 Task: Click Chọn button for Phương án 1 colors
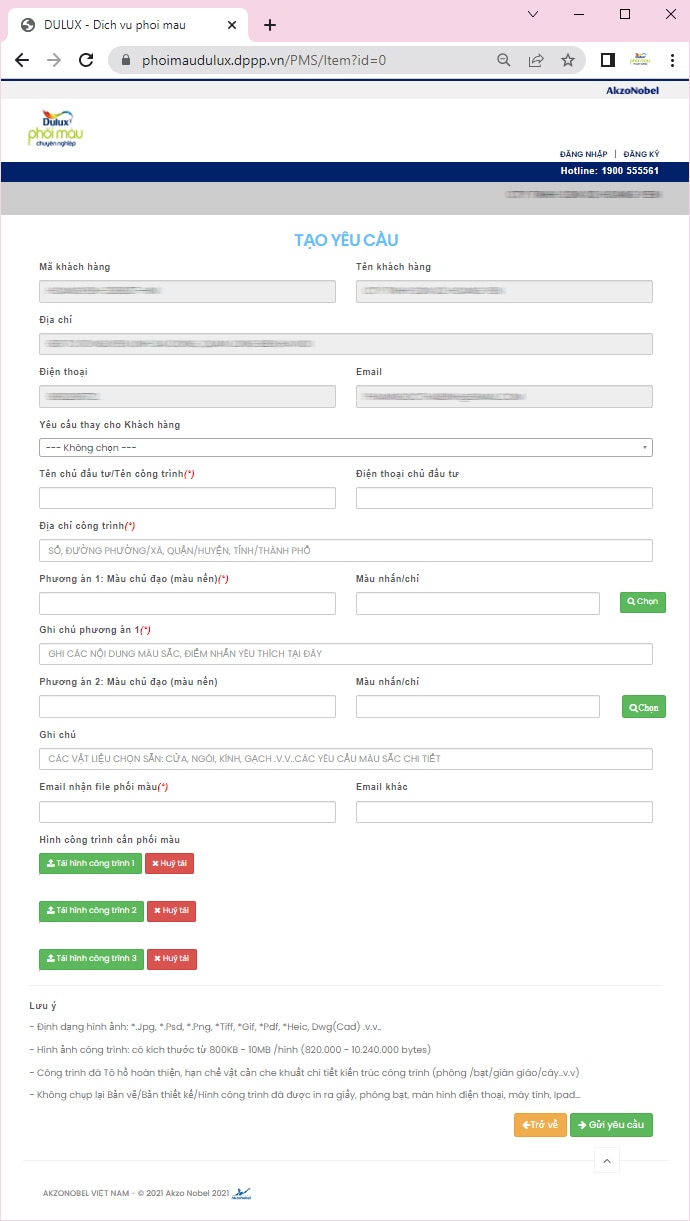pyautogui.click(x=642, y=602)
